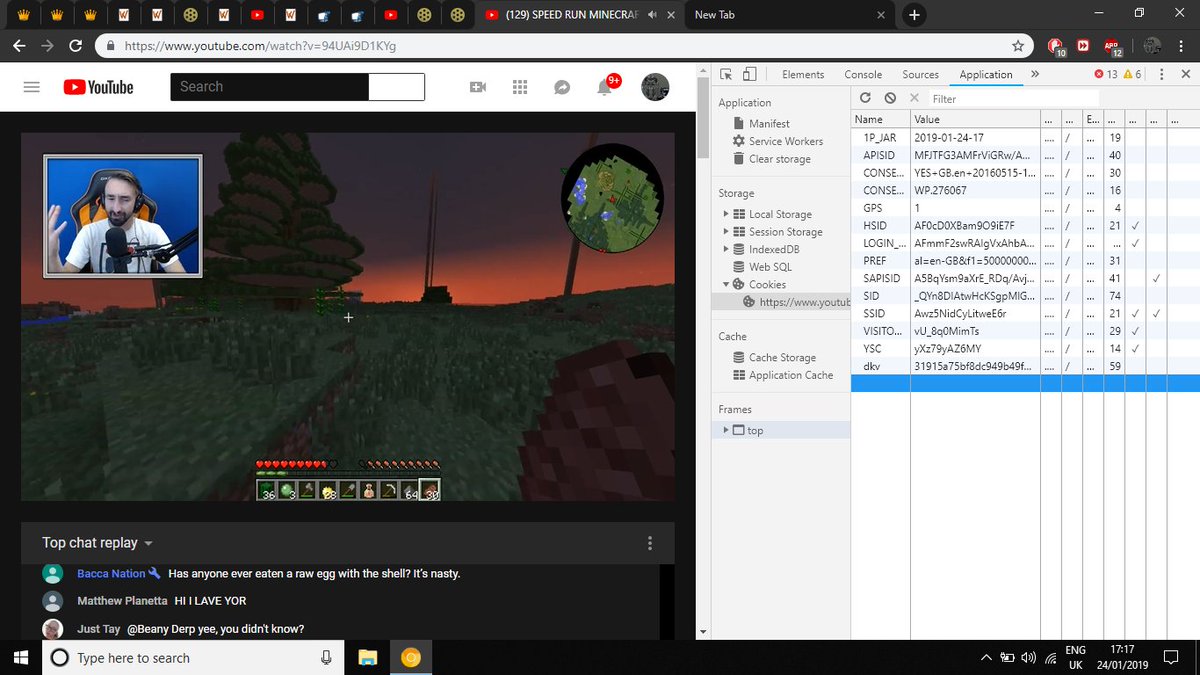Open the Top chat replay dropdown
Screen dimensions: 1200x675
[98, 543]
